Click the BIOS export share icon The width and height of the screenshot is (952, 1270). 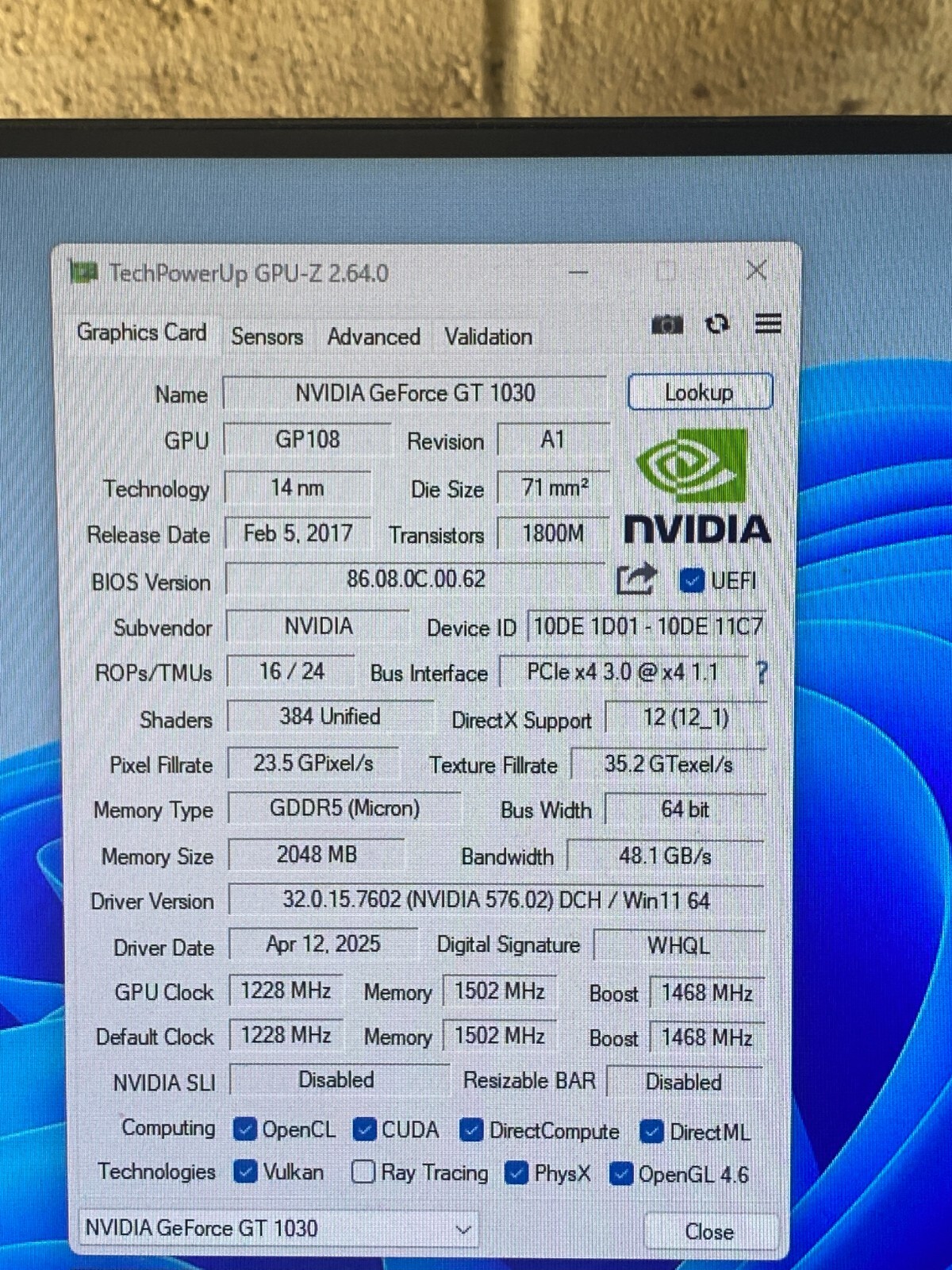coord(636,579)
